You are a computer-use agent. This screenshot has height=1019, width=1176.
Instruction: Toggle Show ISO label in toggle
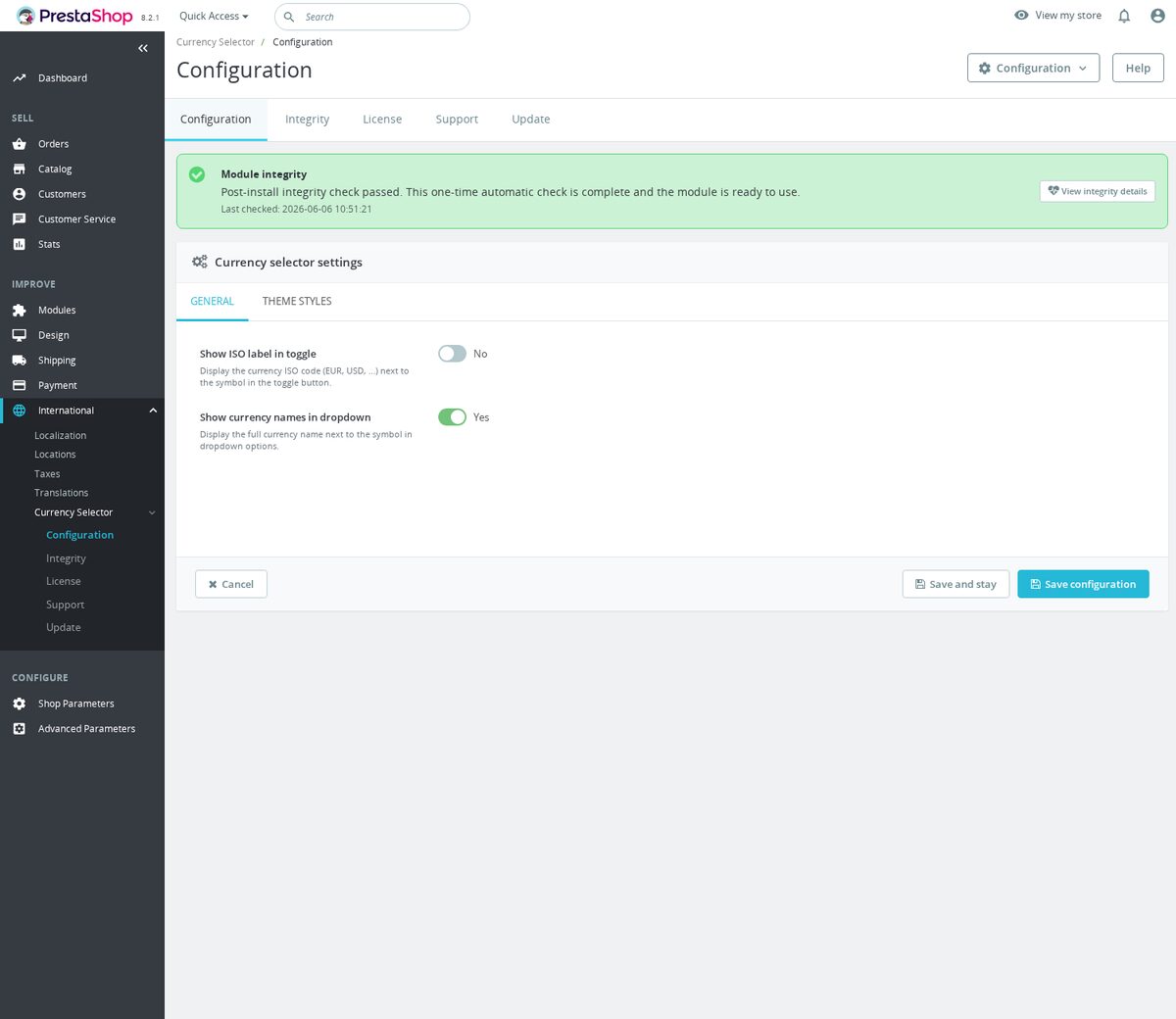point(452,354)
